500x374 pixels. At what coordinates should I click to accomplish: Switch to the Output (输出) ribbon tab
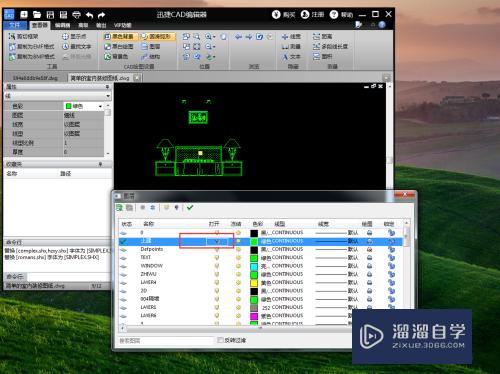click(x=101, y=25)
